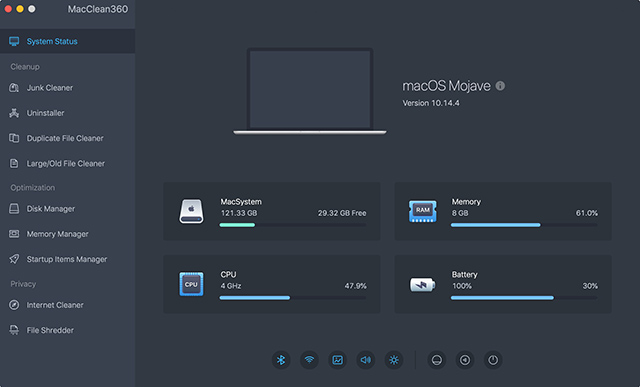Click the "61.0%" memory percentage
Image resolution: width=640 pixels, height=387 pixels.
(x=587, y=213)
